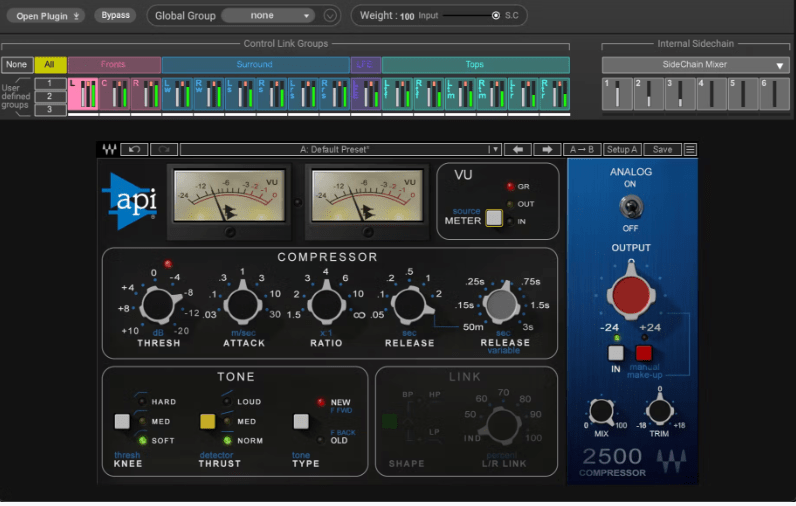
Task: Click the left VU meter display
Action: click(x=229, y=195)
